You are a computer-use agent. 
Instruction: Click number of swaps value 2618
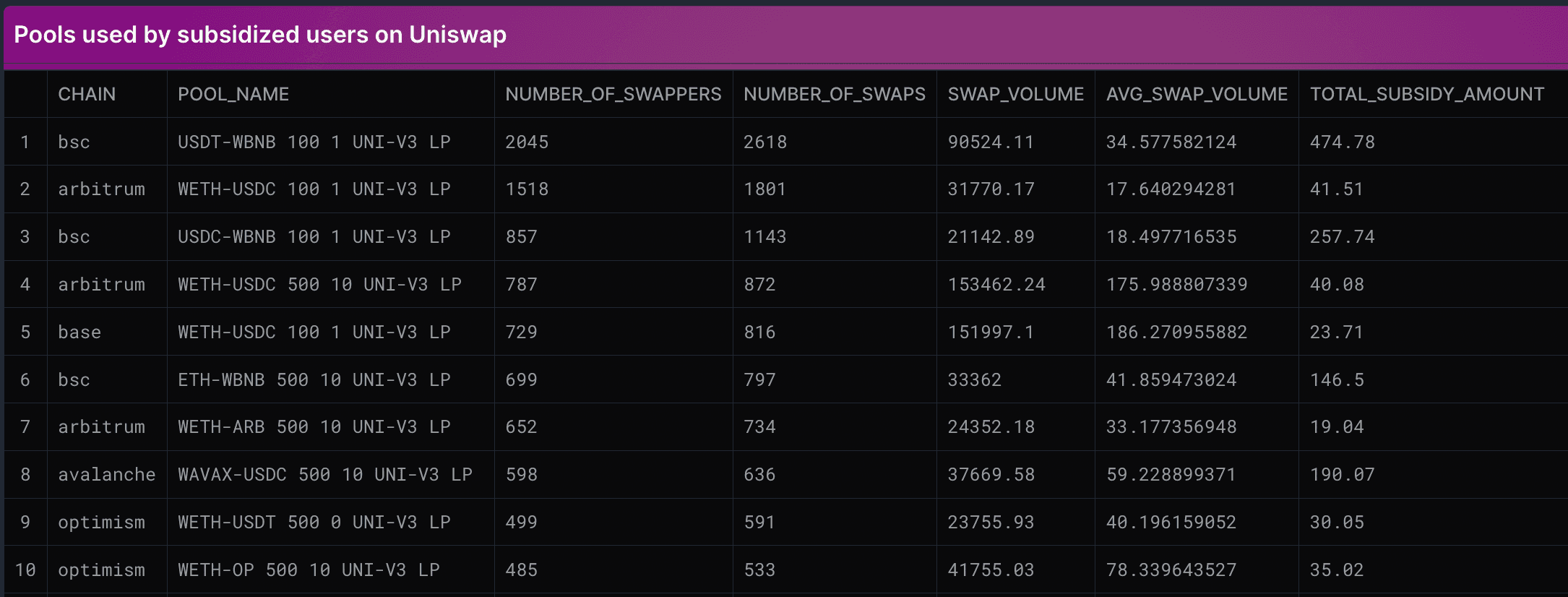tap(765, 142)
